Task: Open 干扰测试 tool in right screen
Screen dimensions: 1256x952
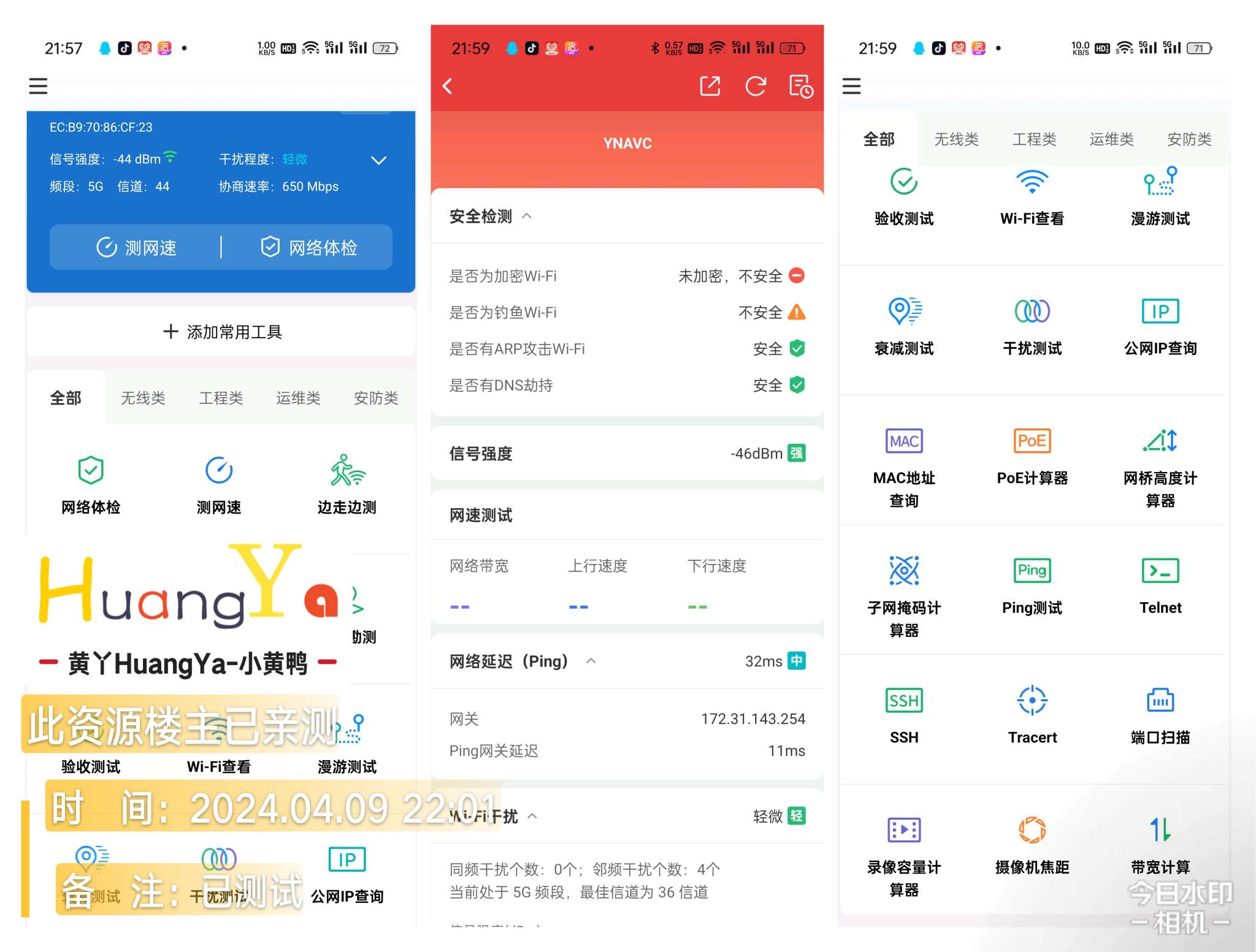Action: (x=1032, y=326)
